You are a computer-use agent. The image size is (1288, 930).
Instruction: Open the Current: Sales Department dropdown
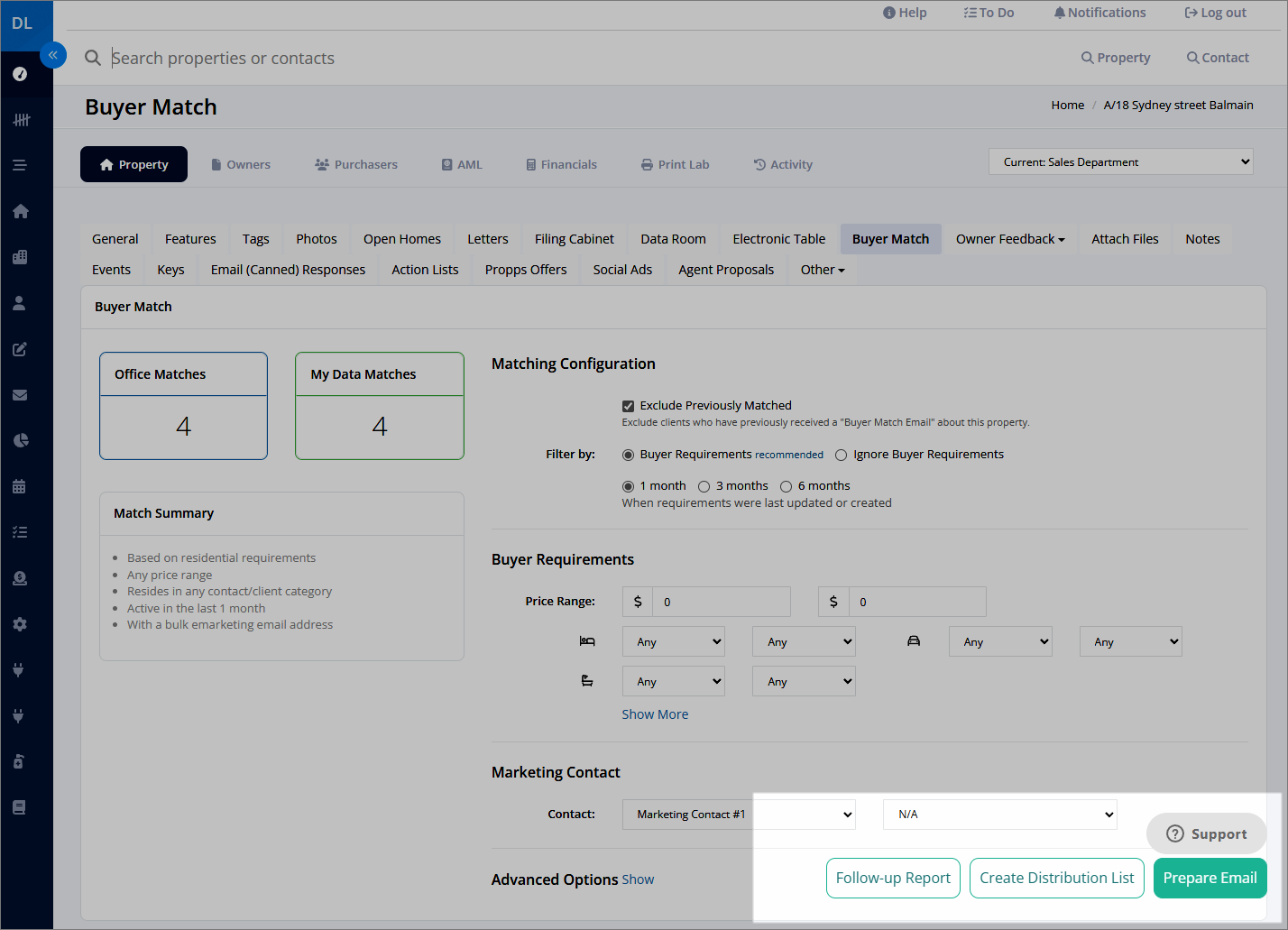pos(1121,162)
